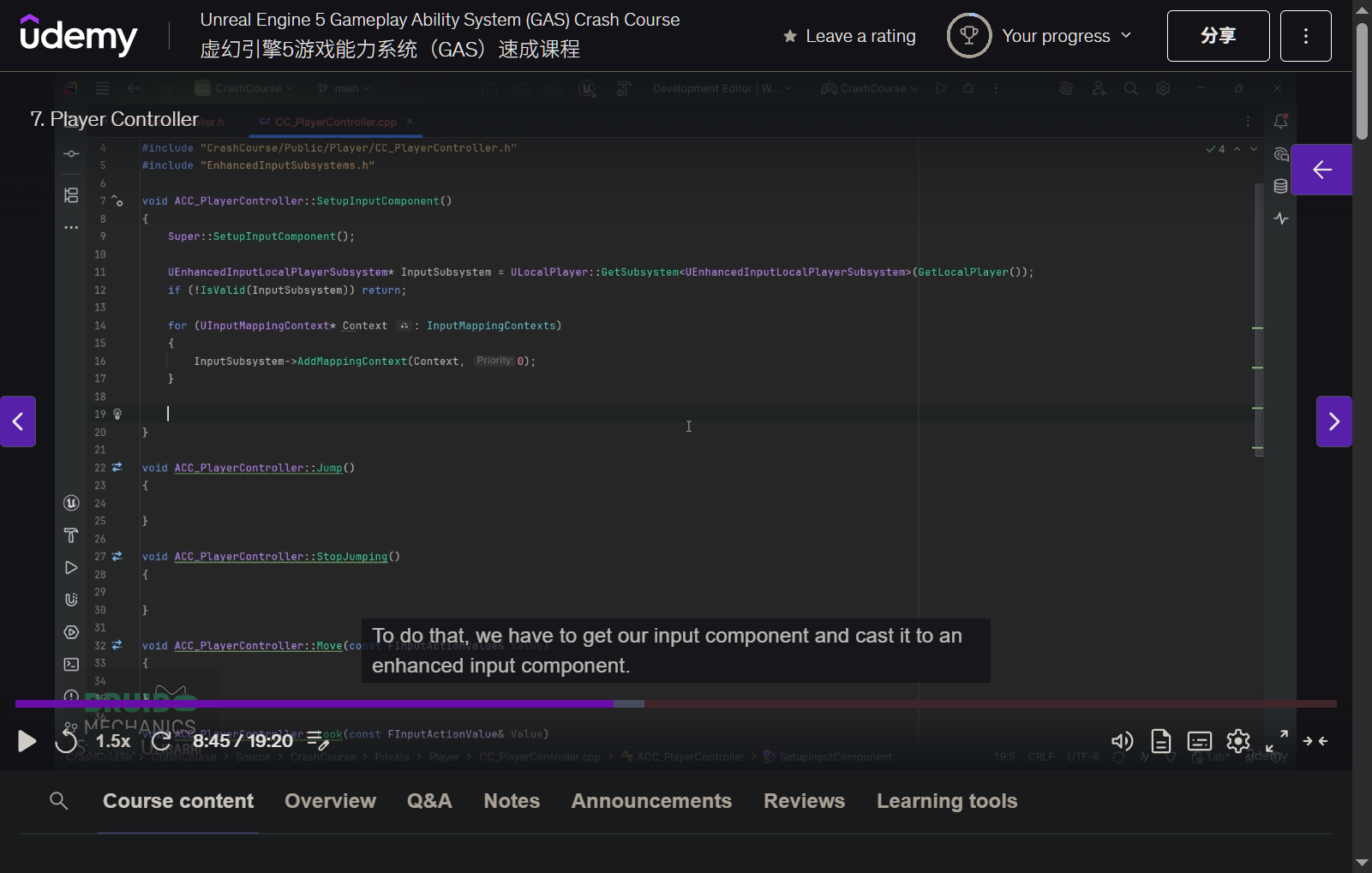Click the IDE back navigation arrow in video
The image size is (1372, 873).
coord(134,88)
